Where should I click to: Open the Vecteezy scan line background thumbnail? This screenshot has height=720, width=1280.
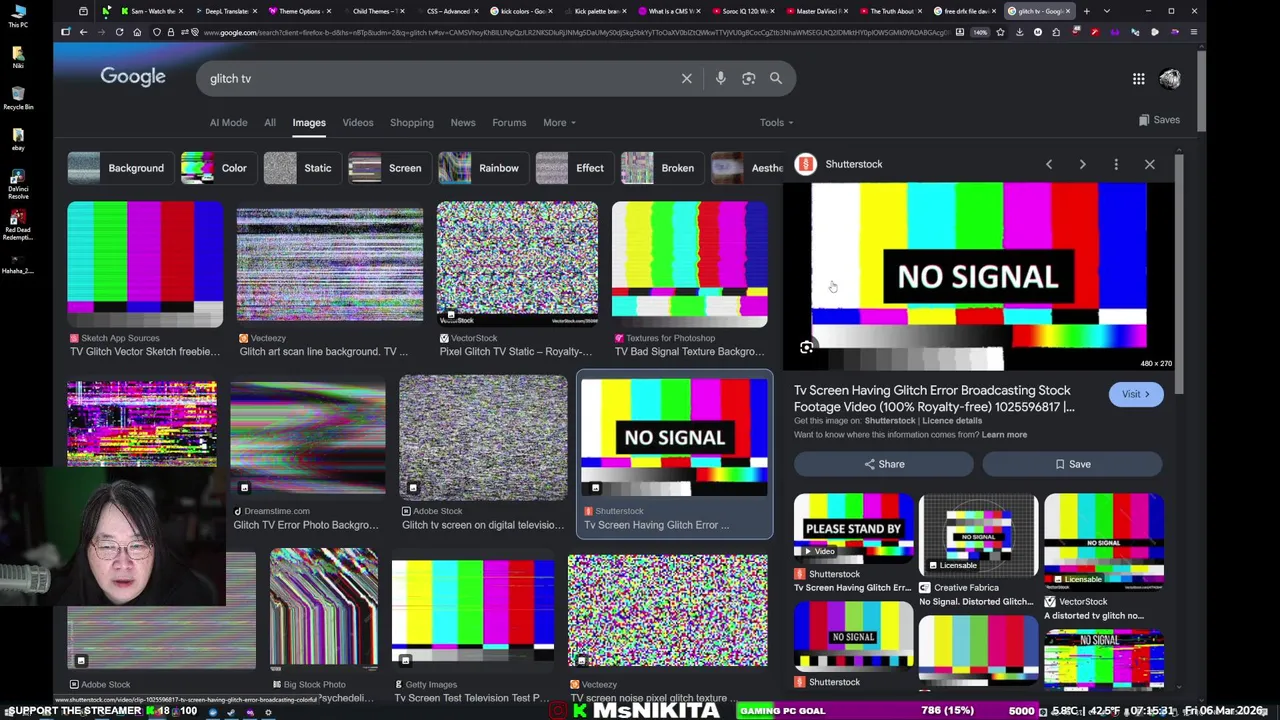[330, 264]
